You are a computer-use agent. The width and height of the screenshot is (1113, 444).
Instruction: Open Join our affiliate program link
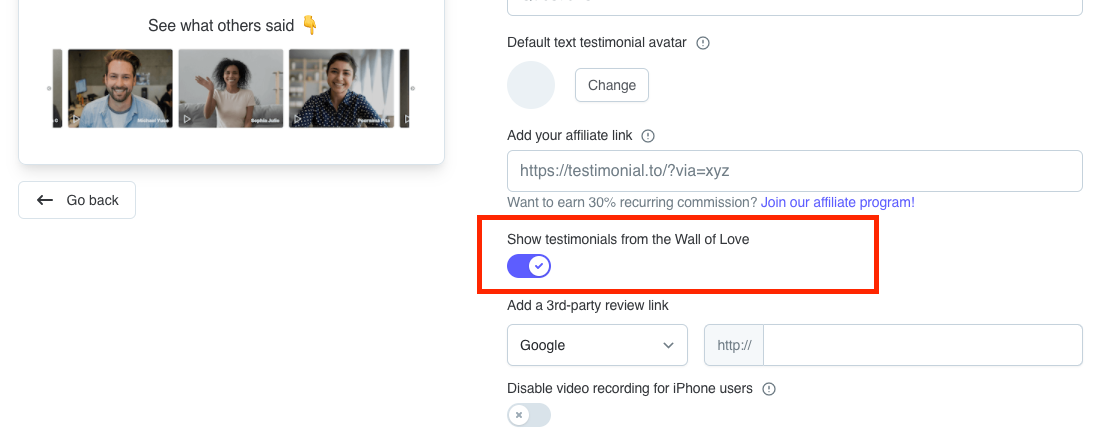pyautogui.click(x=838, y=202)
